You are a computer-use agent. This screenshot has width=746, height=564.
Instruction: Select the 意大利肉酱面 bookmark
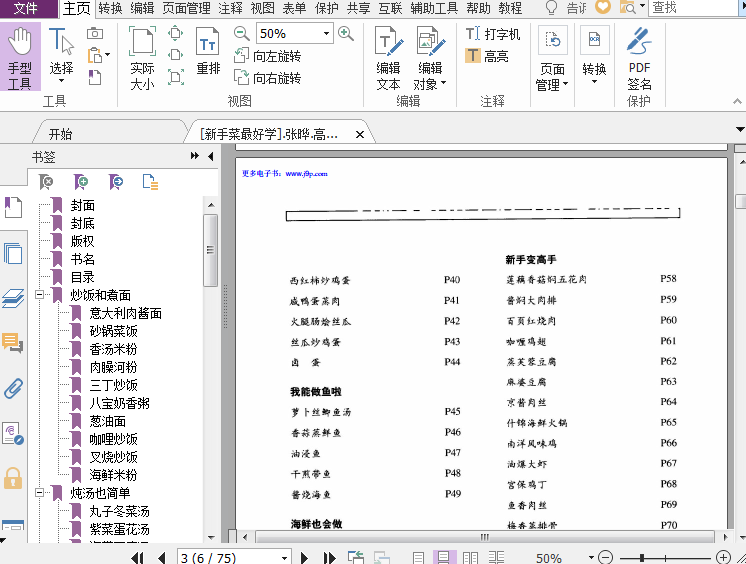point(126,313)
